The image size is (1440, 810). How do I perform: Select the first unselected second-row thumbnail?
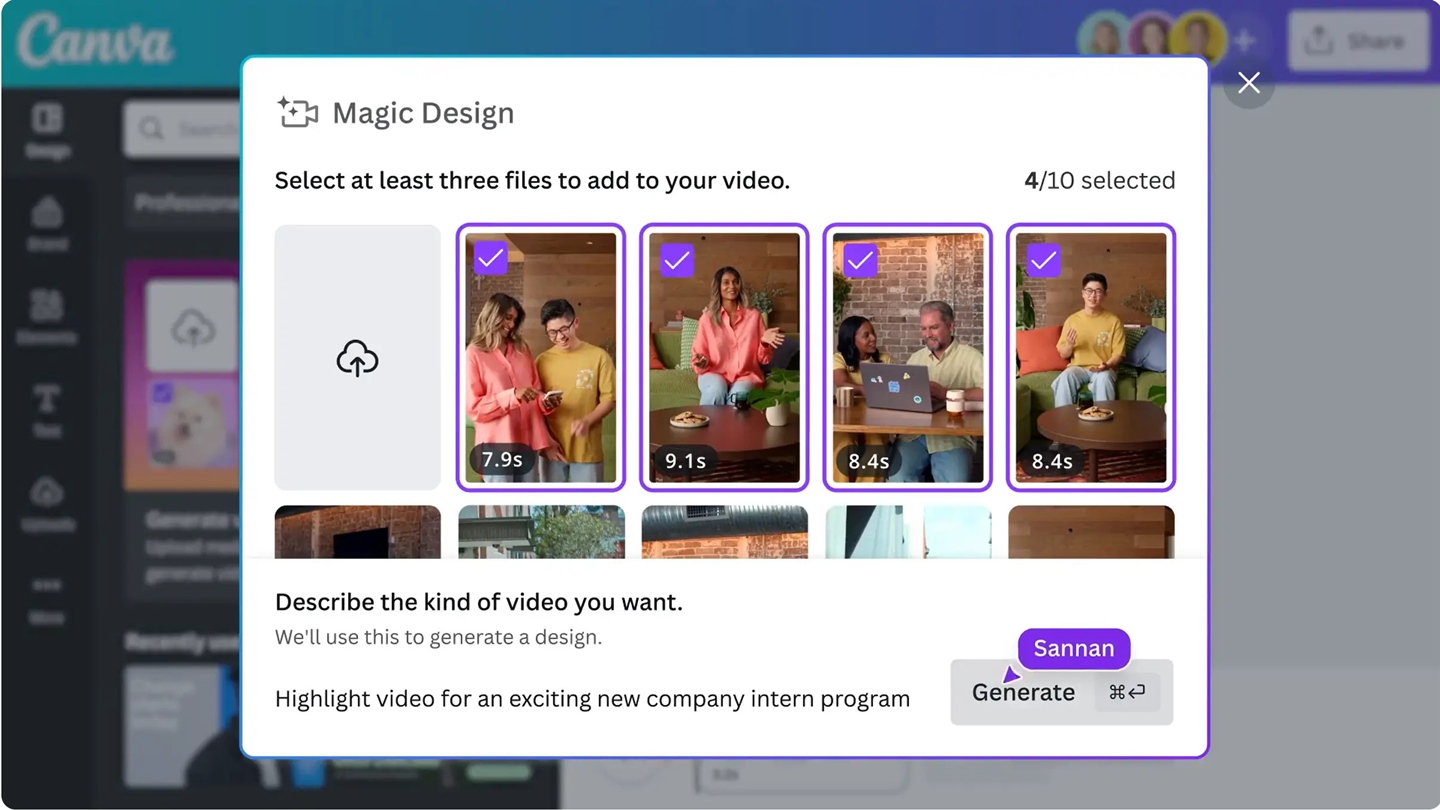click(357, 532)
